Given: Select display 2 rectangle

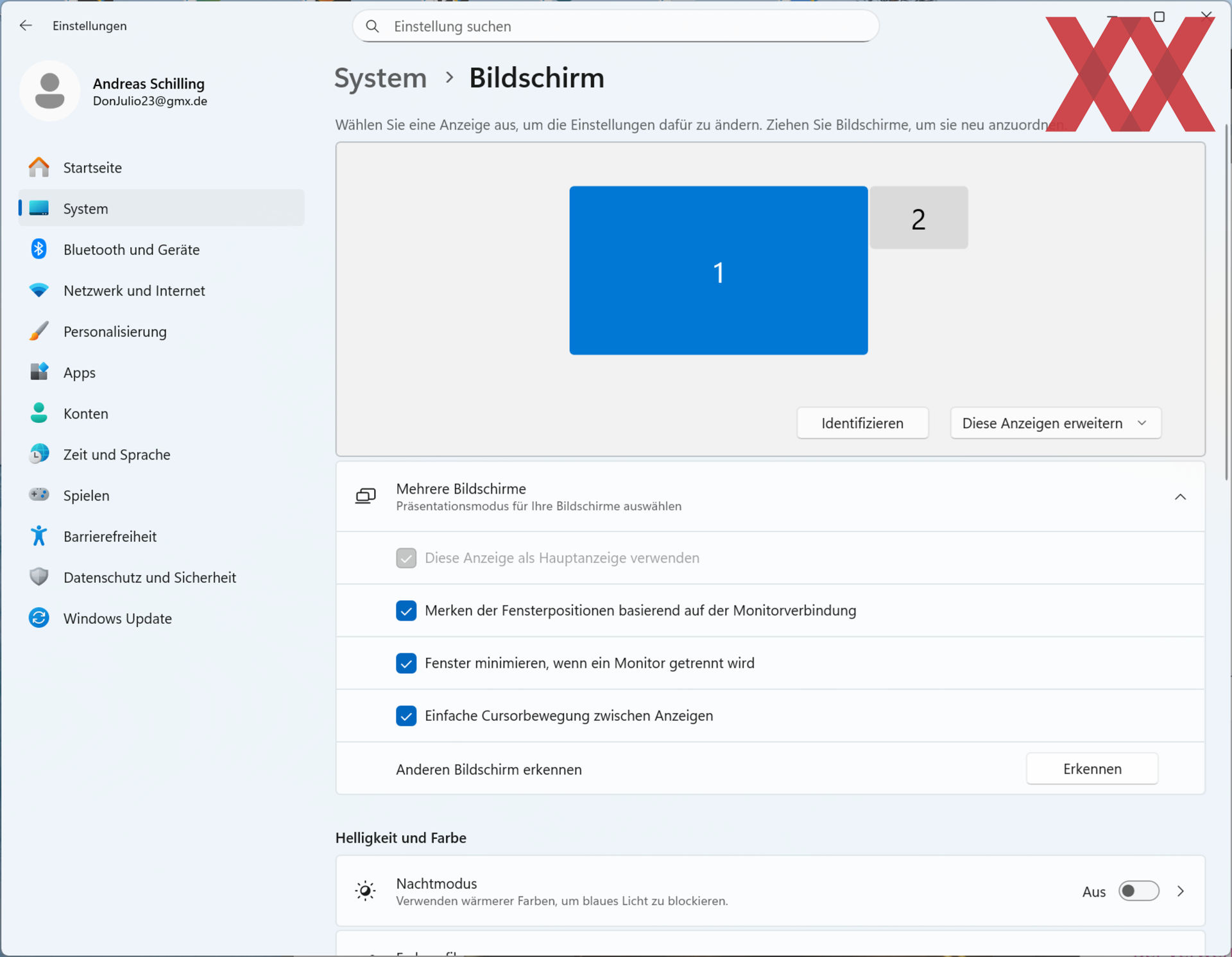Looking at the screenshot, I should (918, 218).
